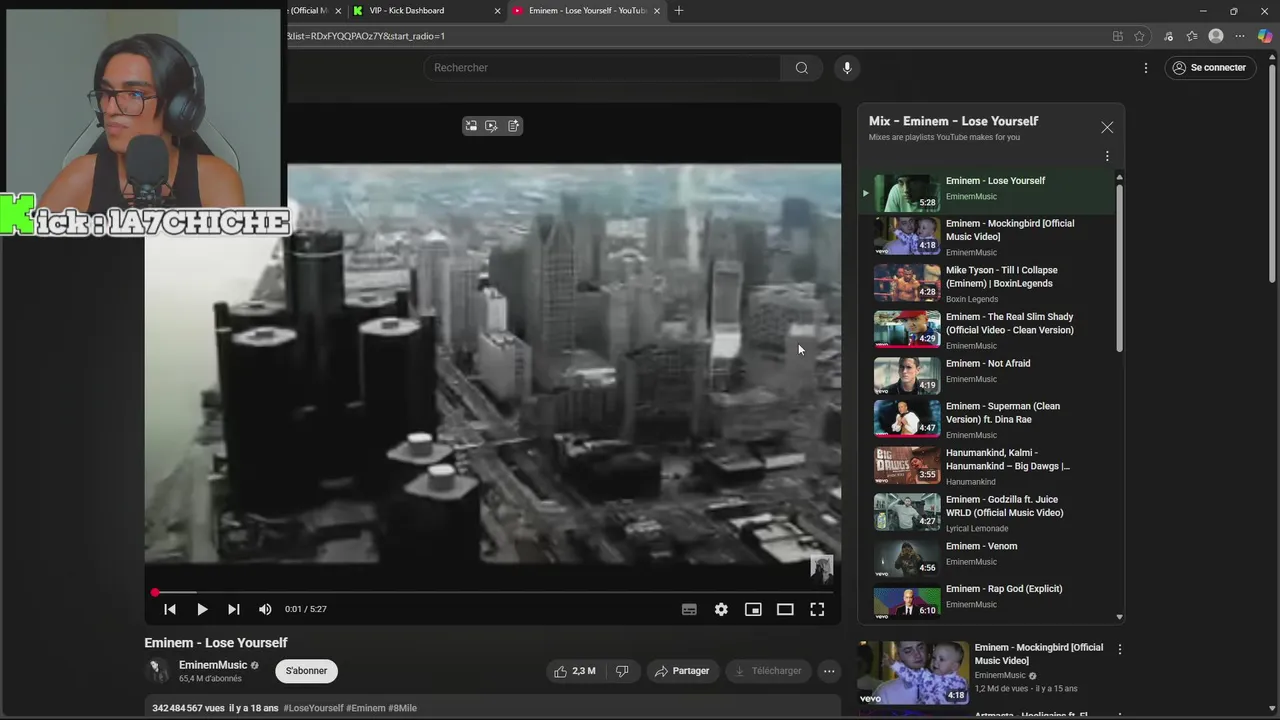Select Eminem - Venom in playlist
The width and height of the screenshot is (1280, 720).
pyautogui.click(x=987, y=557)
